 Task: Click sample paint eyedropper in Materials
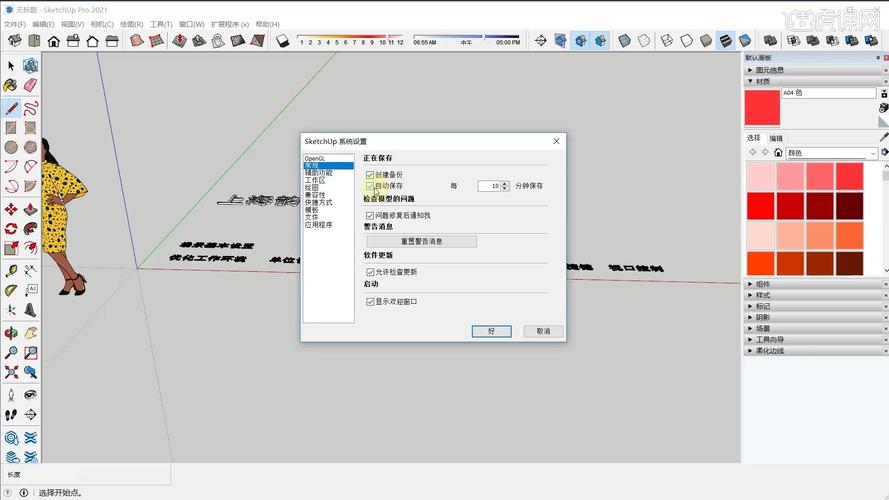[x=883, y=137]
